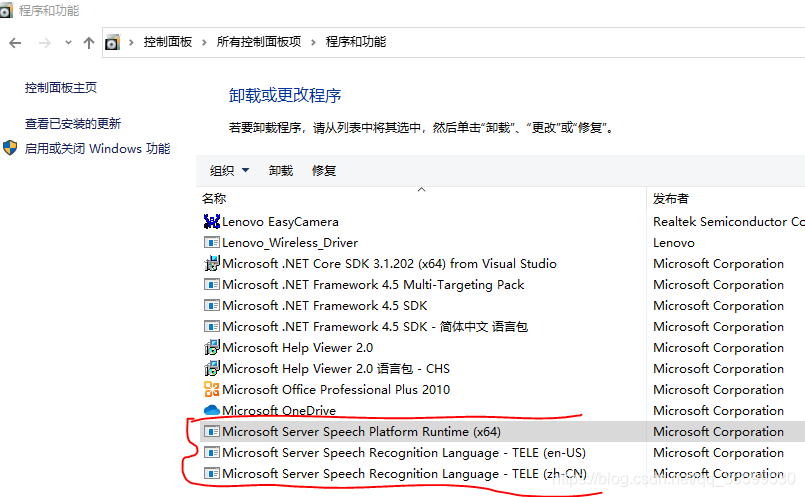The image size is (805, 497).
Task: Click 程序和功能 in the breadcrumb path
Action: (356, 42)
